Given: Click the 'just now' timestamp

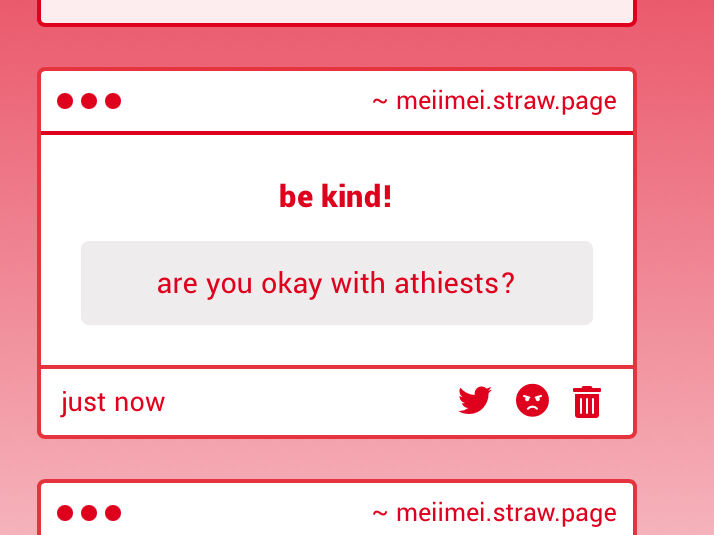Looking at the screenshot, I should 112,403.
